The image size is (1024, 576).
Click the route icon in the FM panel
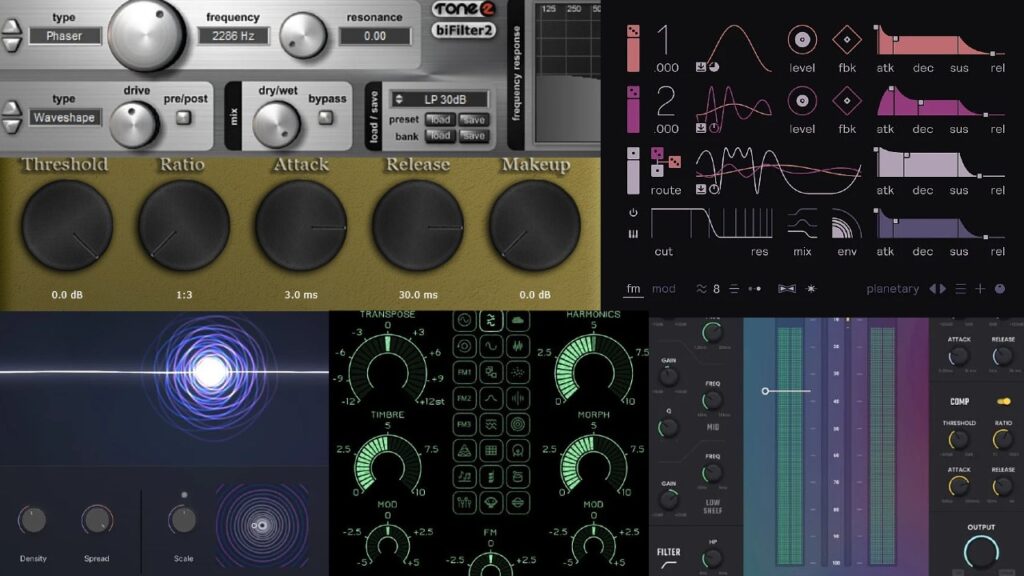pyautogui.click(x=660, y=160)
